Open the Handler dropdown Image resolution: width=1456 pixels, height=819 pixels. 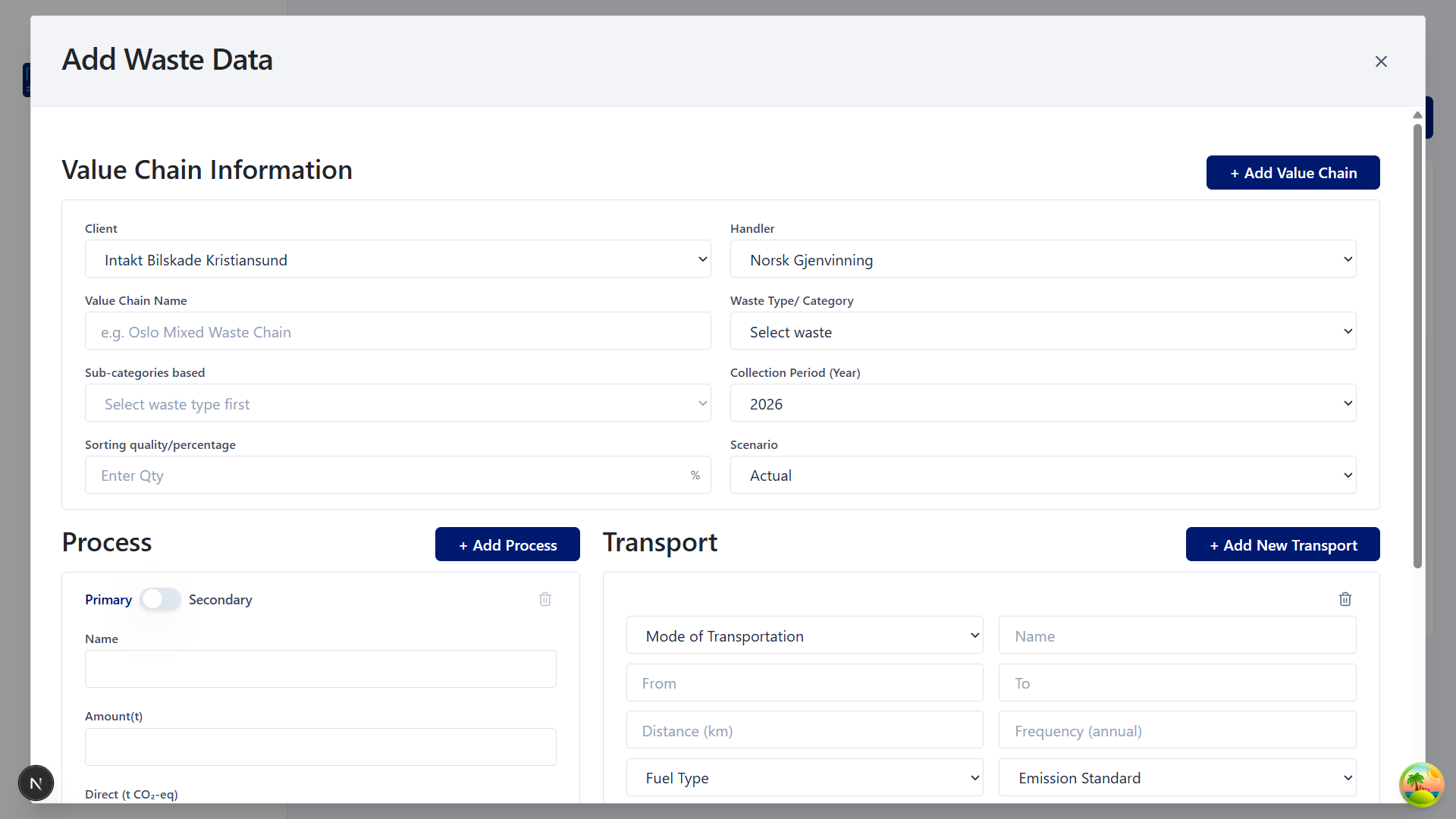tap(1043, 259)
